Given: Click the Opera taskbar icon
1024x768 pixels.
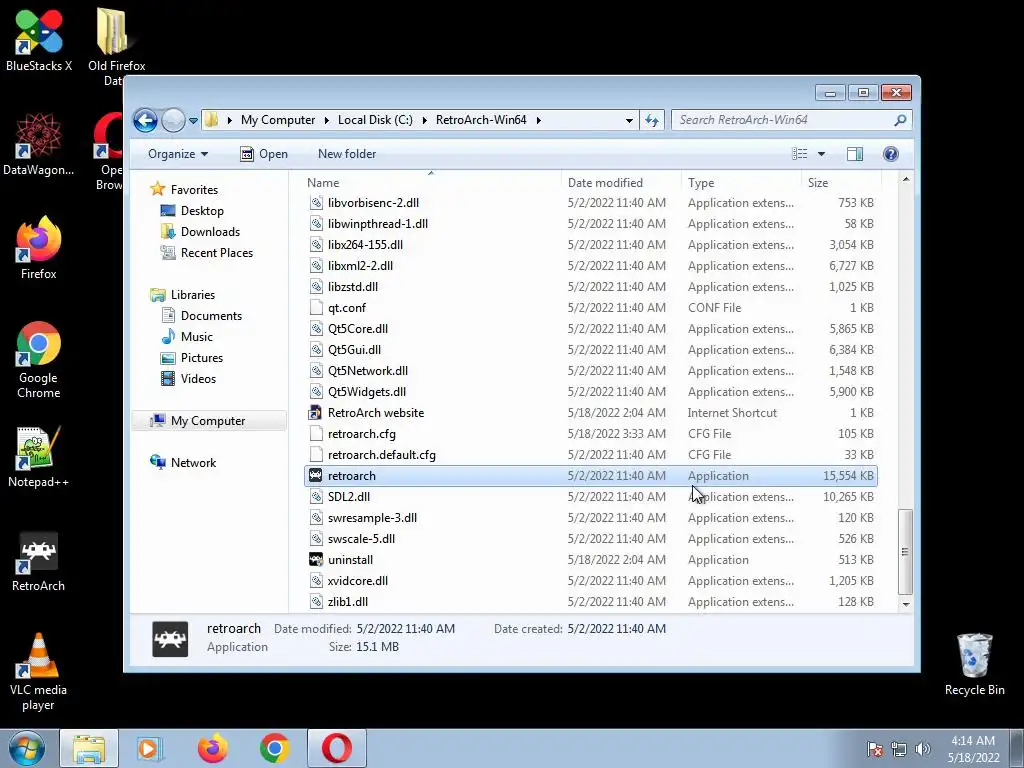Looking at the screenshot, I should pos(336,748).
